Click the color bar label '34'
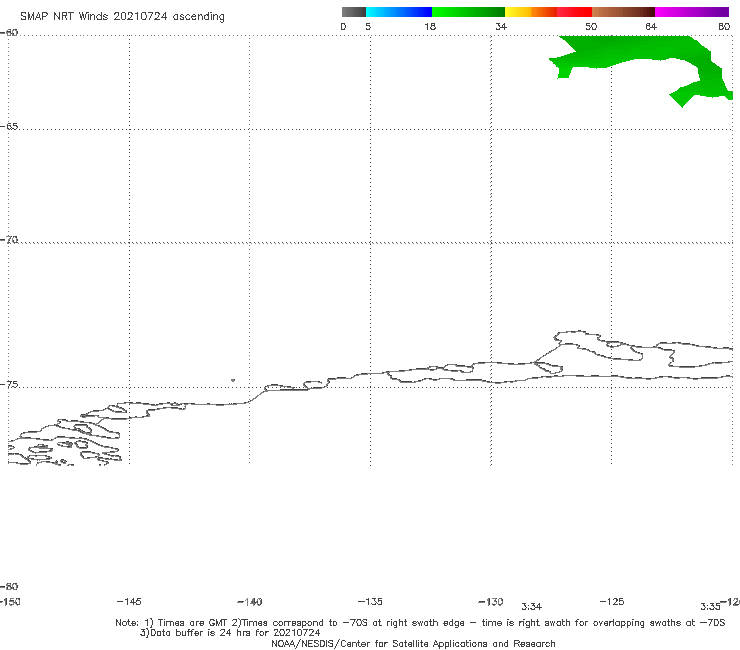 pyautogui.click(x=501, y=26)
